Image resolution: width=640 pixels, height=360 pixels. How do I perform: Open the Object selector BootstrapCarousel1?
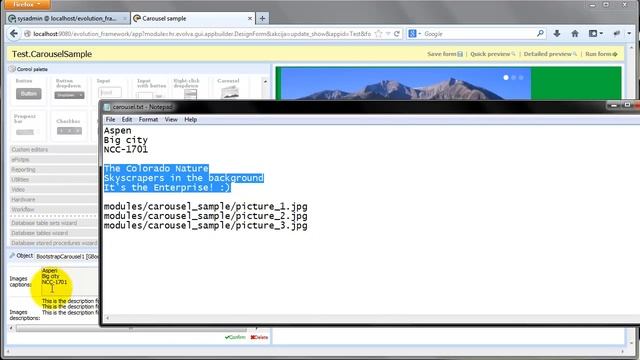pyautogui.click(x=67, y=256)
